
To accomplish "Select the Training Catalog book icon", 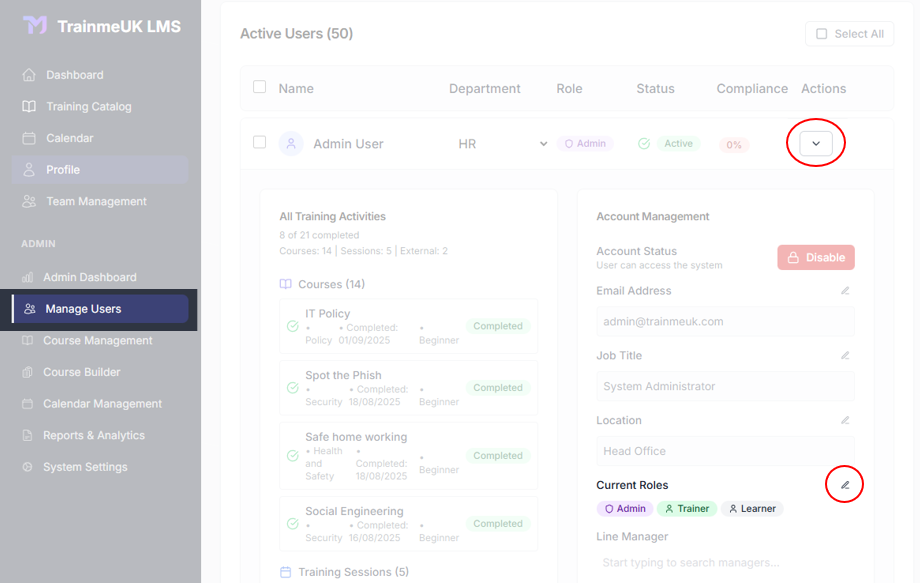I will (27, 106).
